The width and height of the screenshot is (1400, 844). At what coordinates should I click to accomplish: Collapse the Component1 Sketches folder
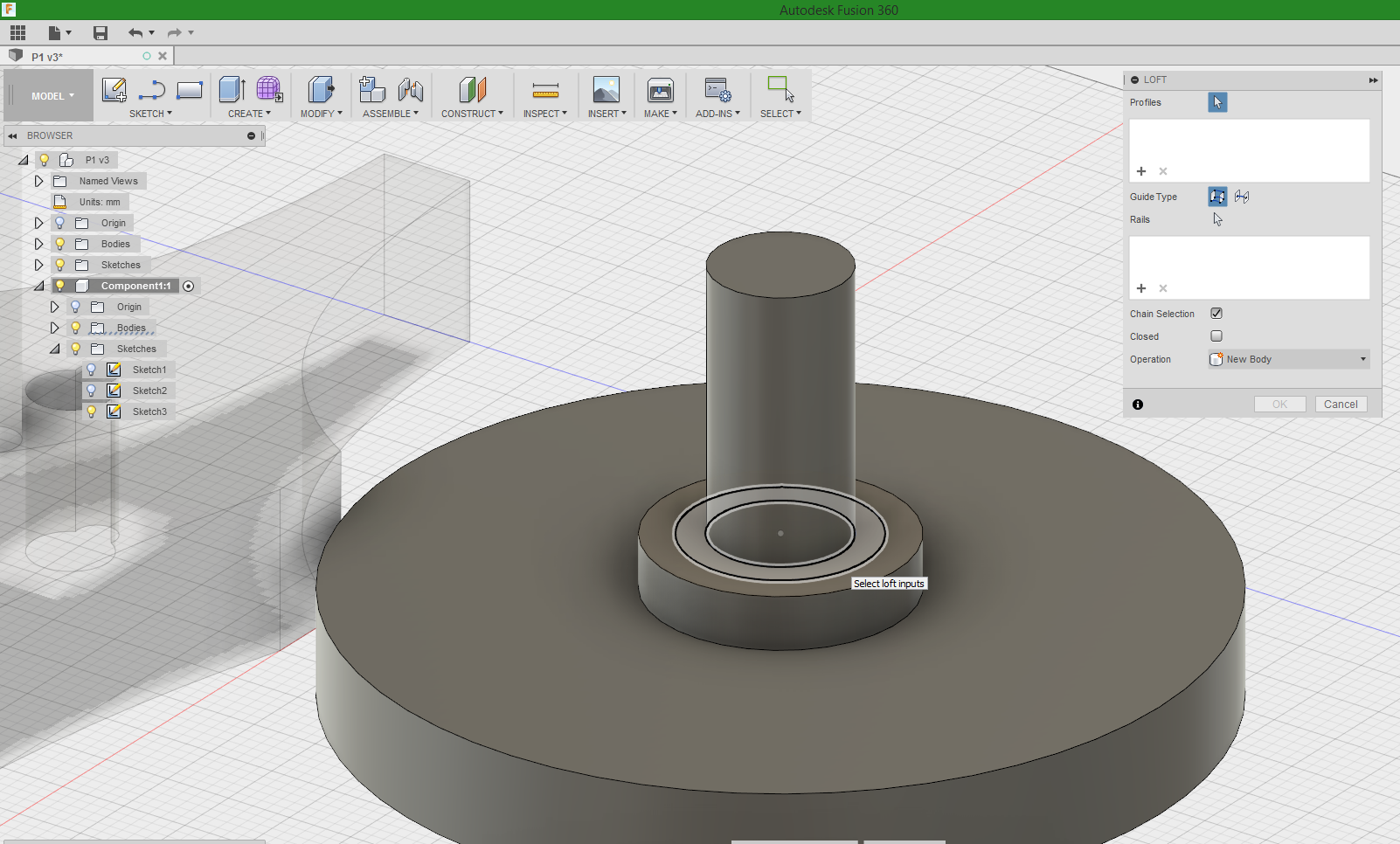(54, 349)
